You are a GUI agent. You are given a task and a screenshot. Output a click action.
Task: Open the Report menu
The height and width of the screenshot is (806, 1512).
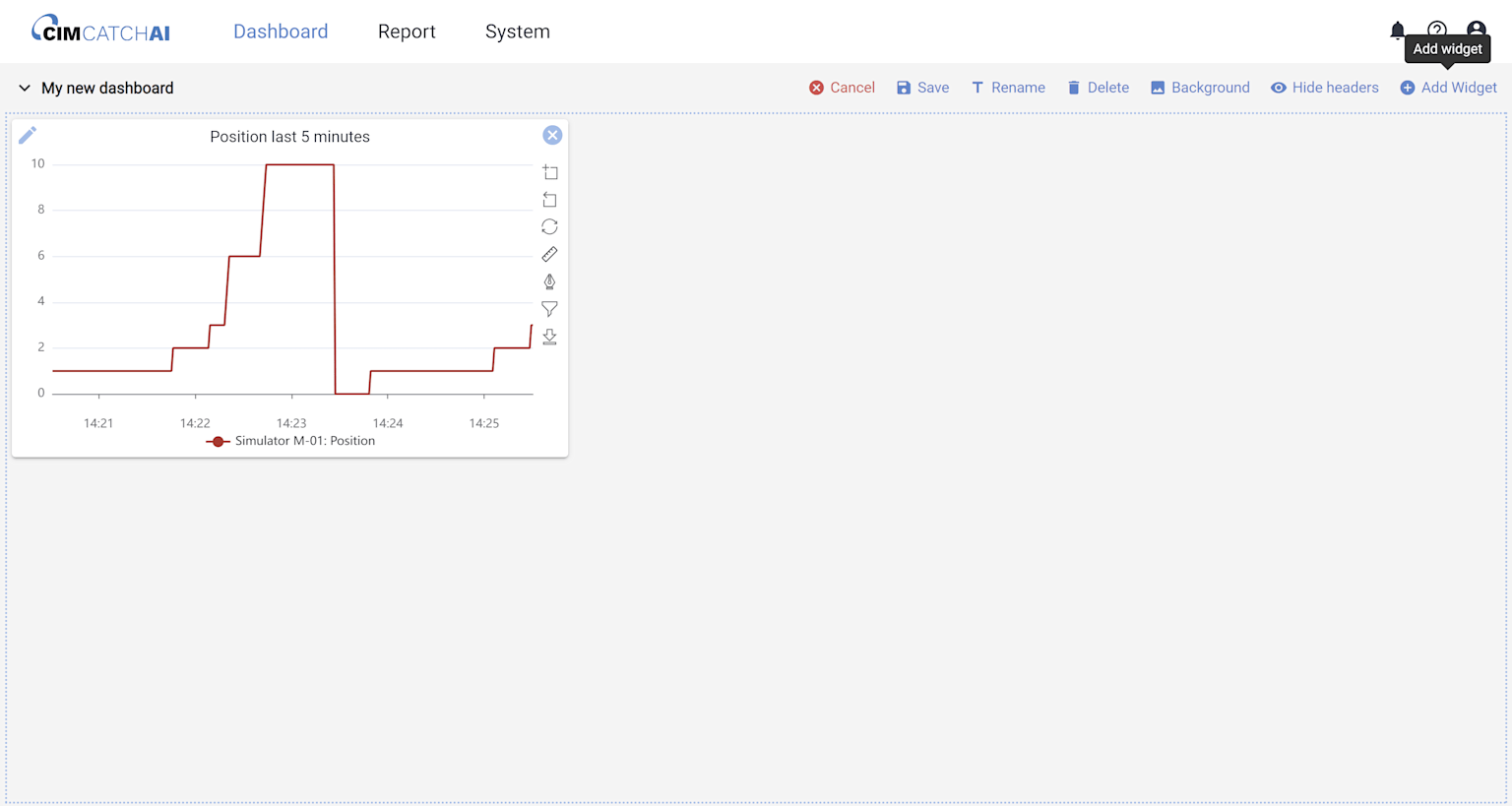point(407,31)
